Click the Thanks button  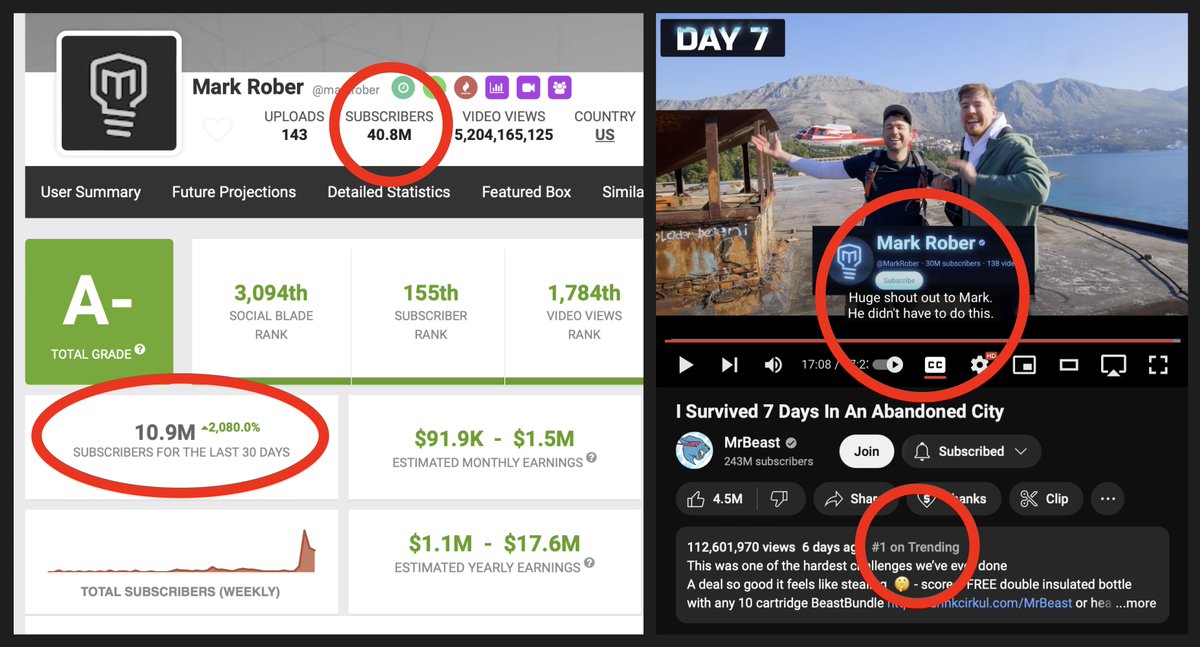(x=955, y=498)
